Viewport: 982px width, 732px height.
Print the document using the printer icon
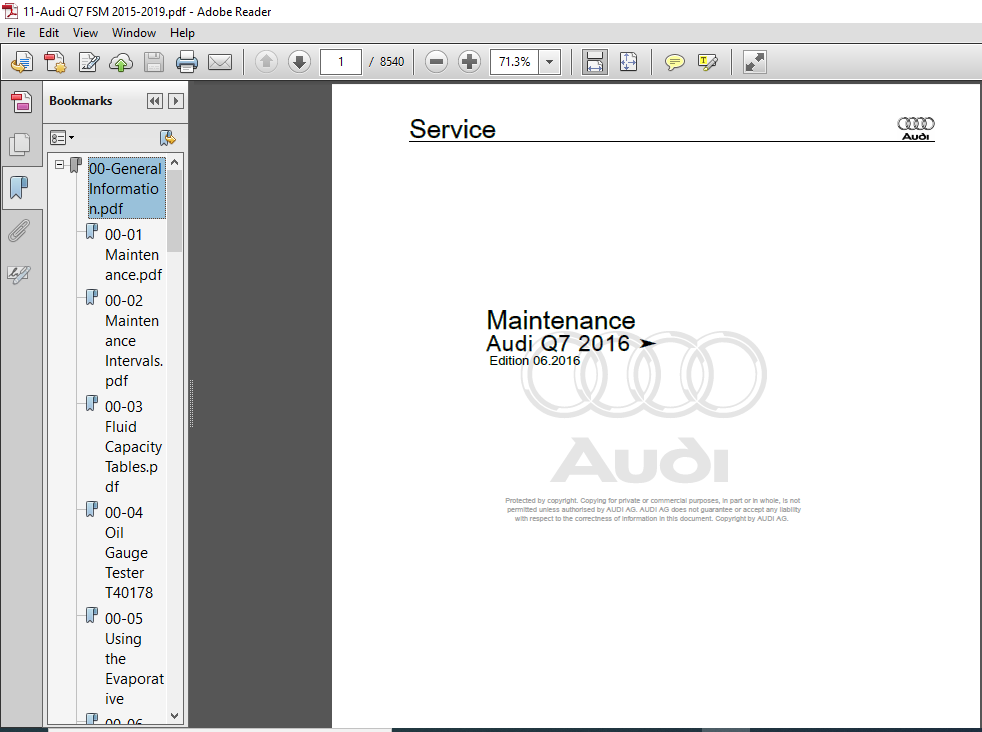tap(187, 62)
